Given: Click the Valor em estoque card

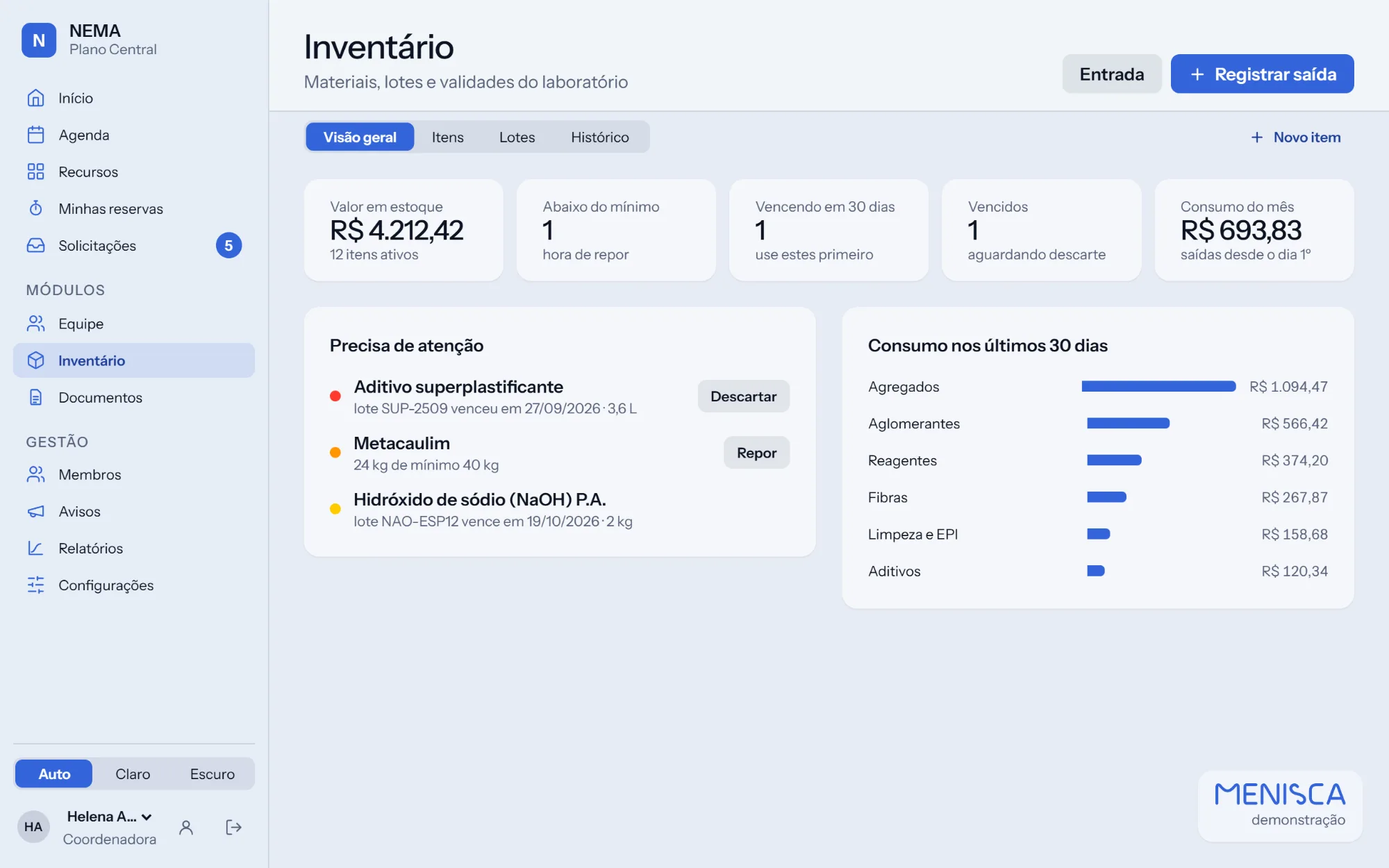Looking at the screenshot, I should pos(404,230).
